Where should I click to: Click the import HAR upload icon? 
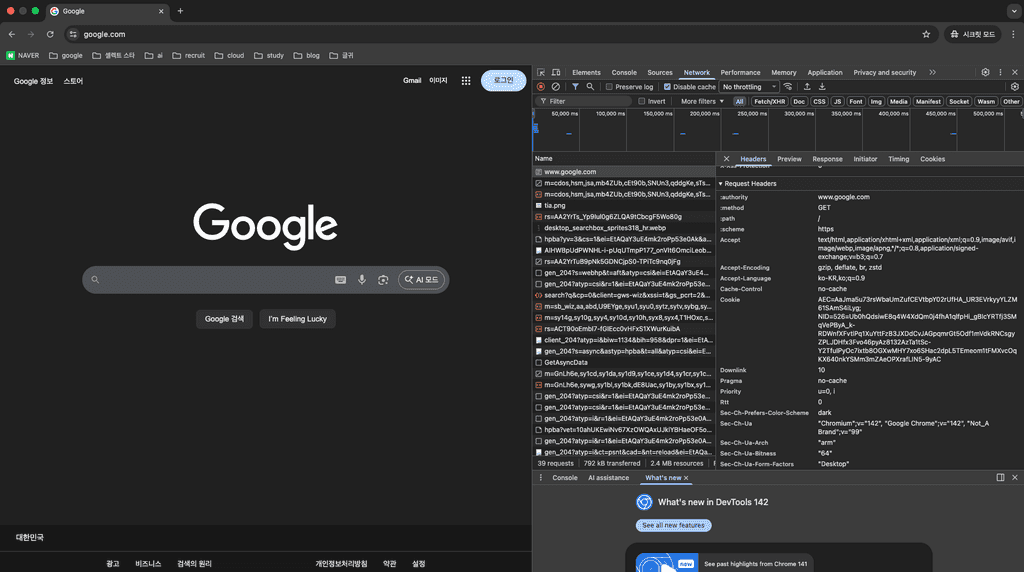point(805,87)
